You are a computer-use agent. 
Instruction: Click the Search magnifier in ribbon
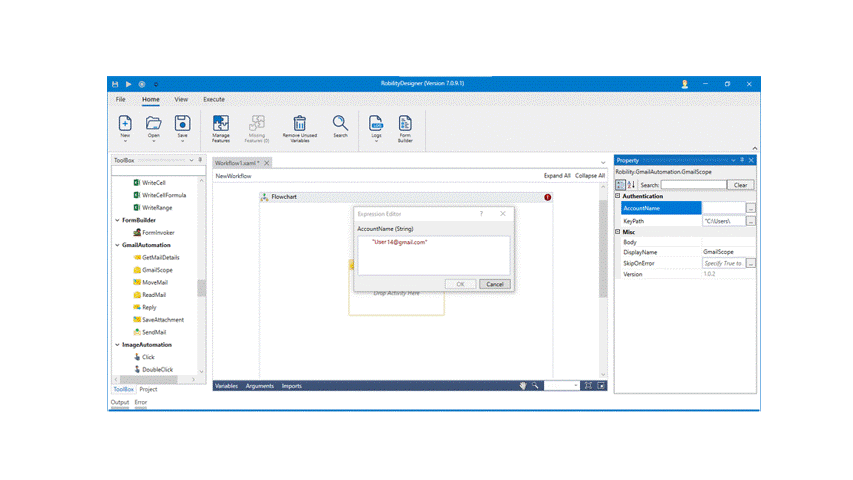pos(340,123)
